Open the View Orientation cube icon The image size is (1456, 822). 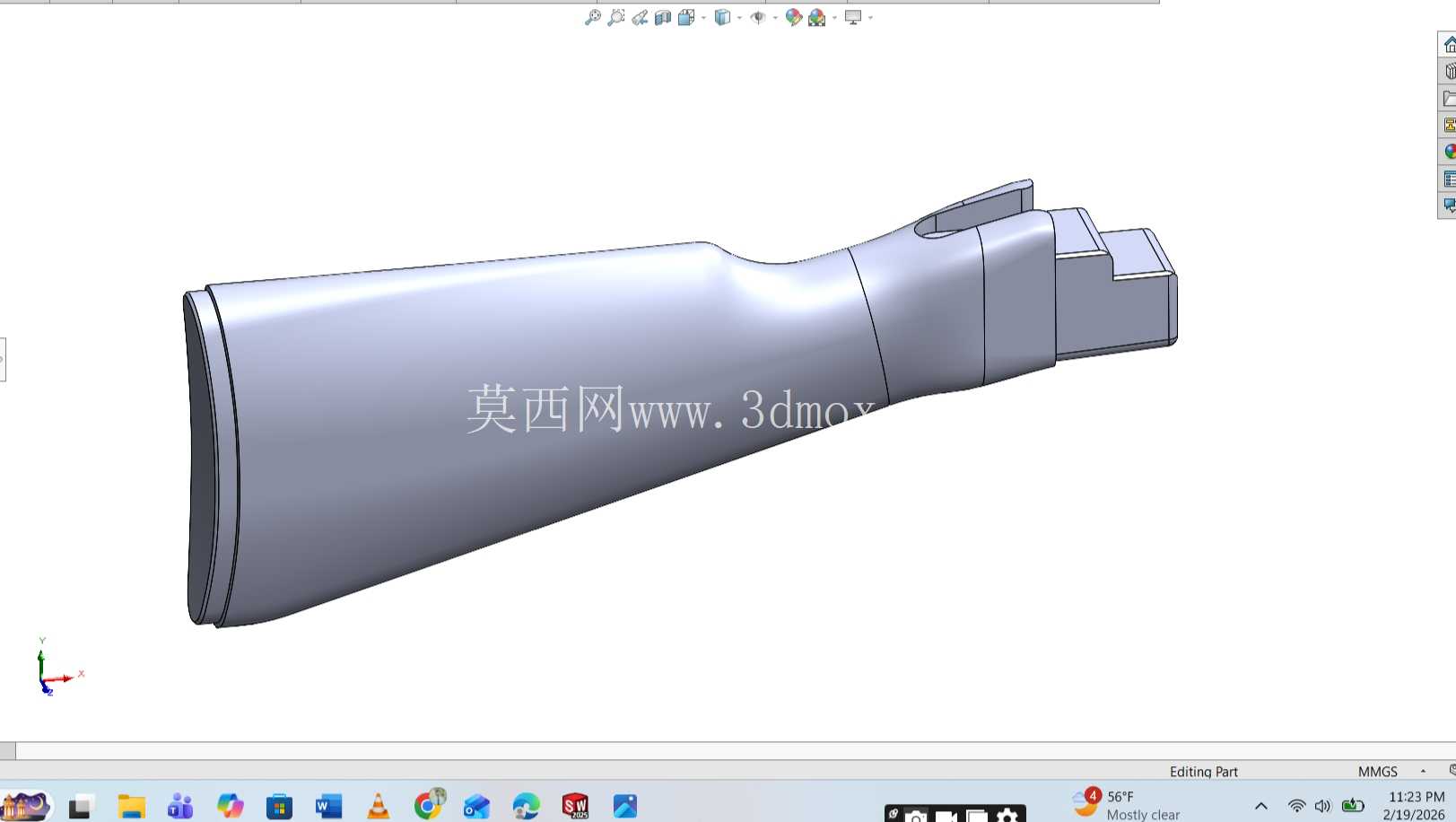(686, 17)
